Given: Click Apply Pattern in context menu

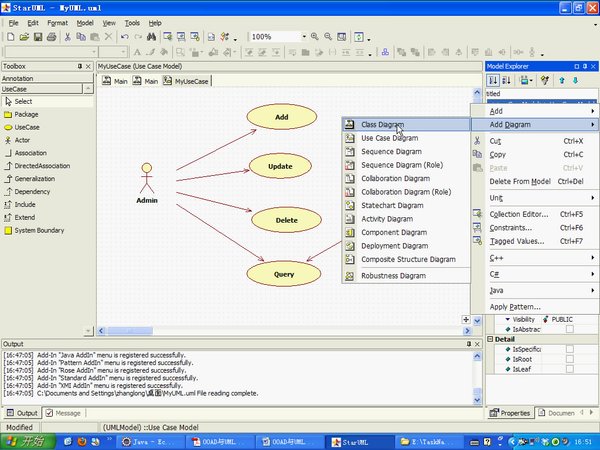Looking at the screenshot, I should (x=516, y=306).
